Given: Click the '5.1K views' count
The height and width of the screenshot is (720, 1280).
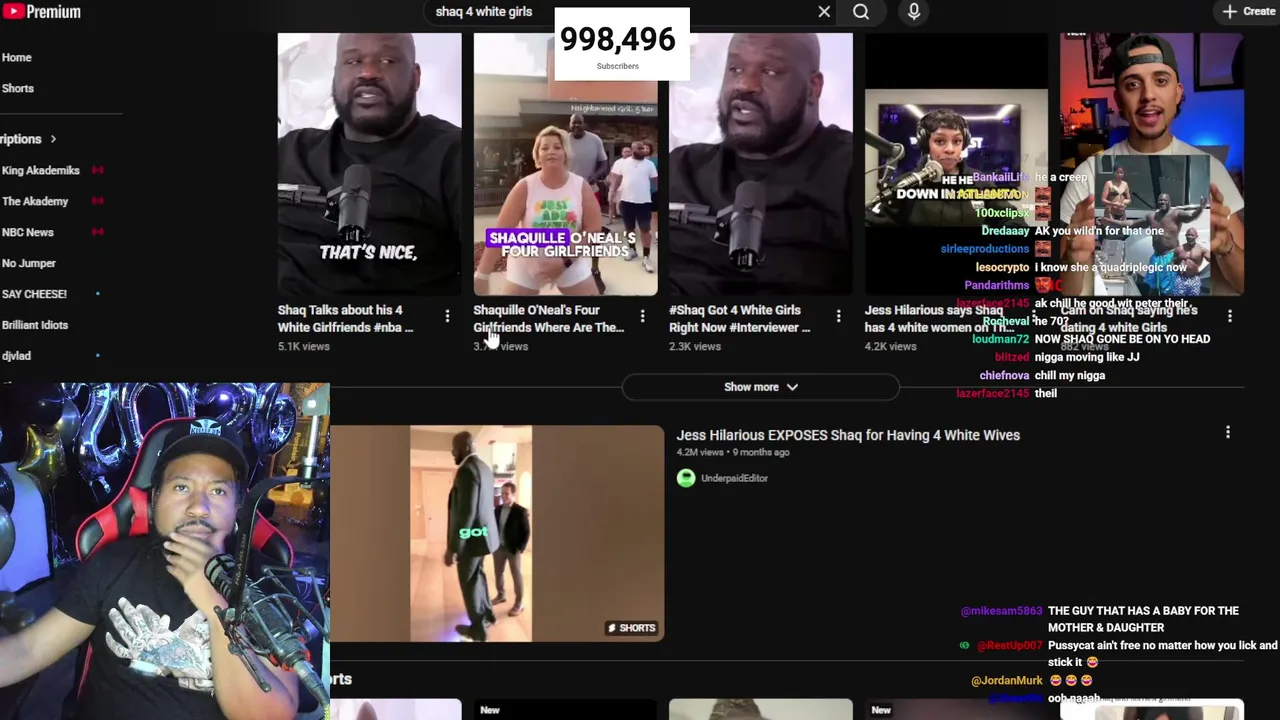Looking at the screenshot, I should click(303, 347).
